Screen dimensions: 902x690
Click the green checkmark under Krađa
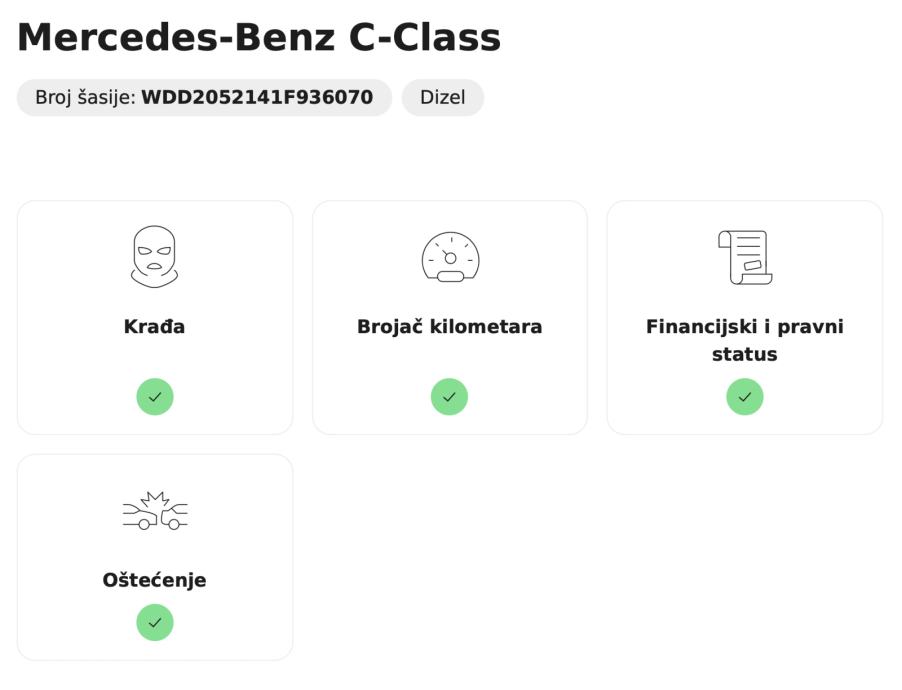click(x=155, y=397)
